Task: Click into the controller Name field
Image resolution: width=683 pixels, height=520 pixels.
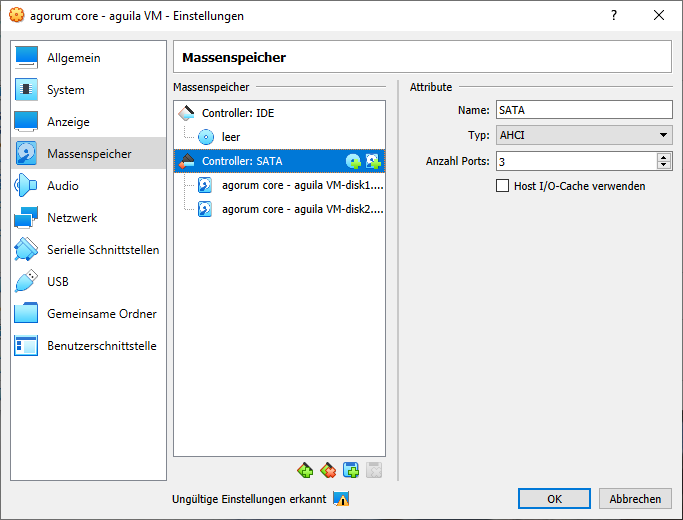Action: [584, 110]
